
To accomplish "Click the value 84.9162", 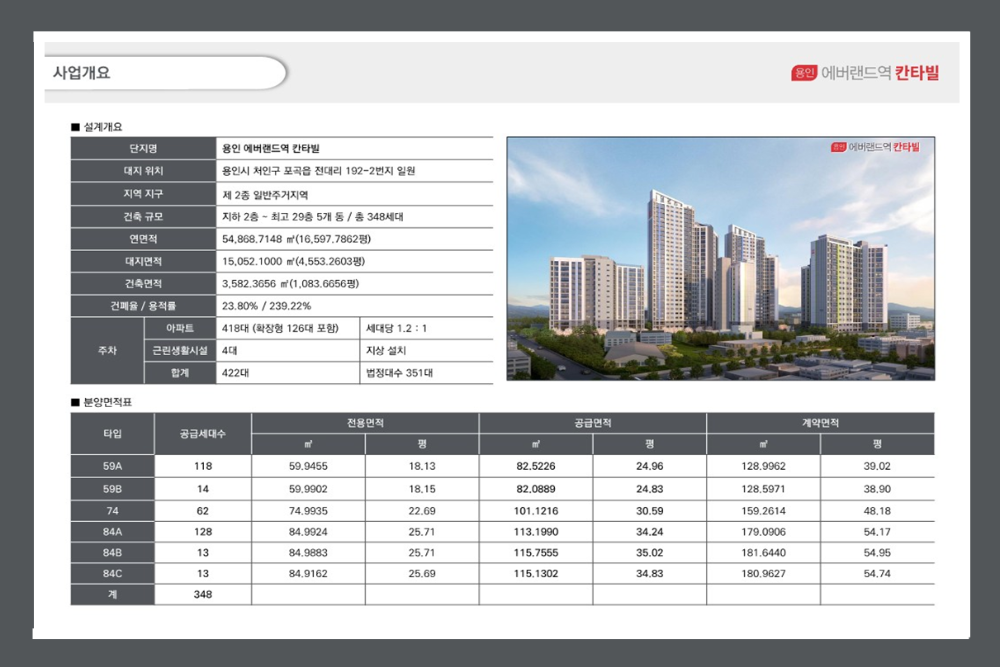I will click(x=308, y=574).
